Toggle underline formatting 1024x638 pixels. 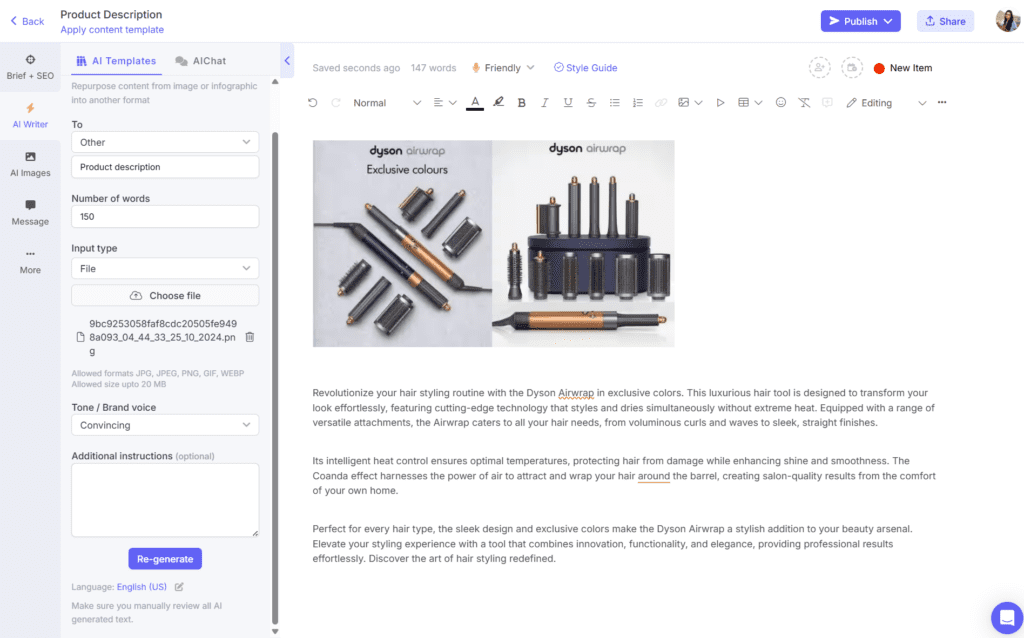pos(566,102)
